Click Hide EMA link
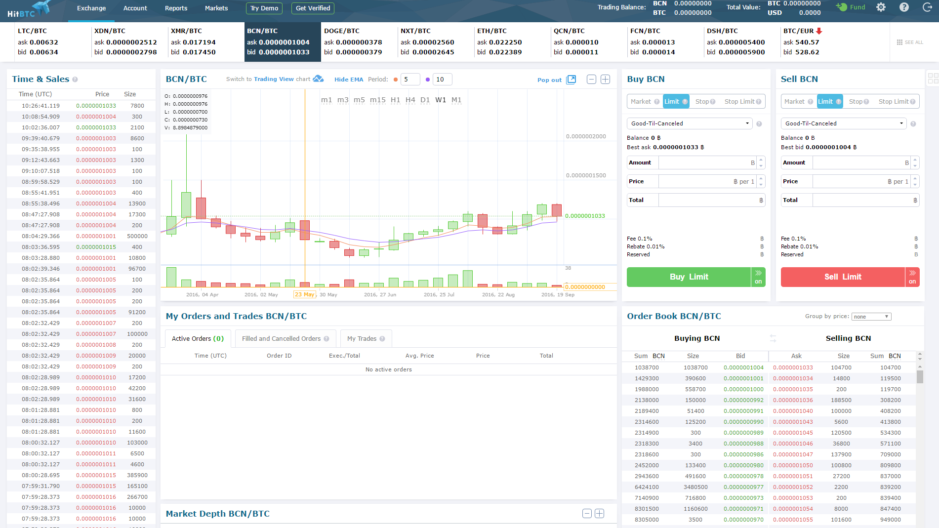 349,80
